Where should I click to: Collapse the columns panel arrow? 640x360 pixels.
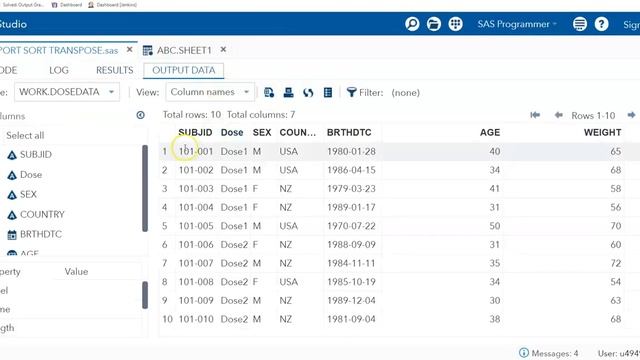coord(140,115)
